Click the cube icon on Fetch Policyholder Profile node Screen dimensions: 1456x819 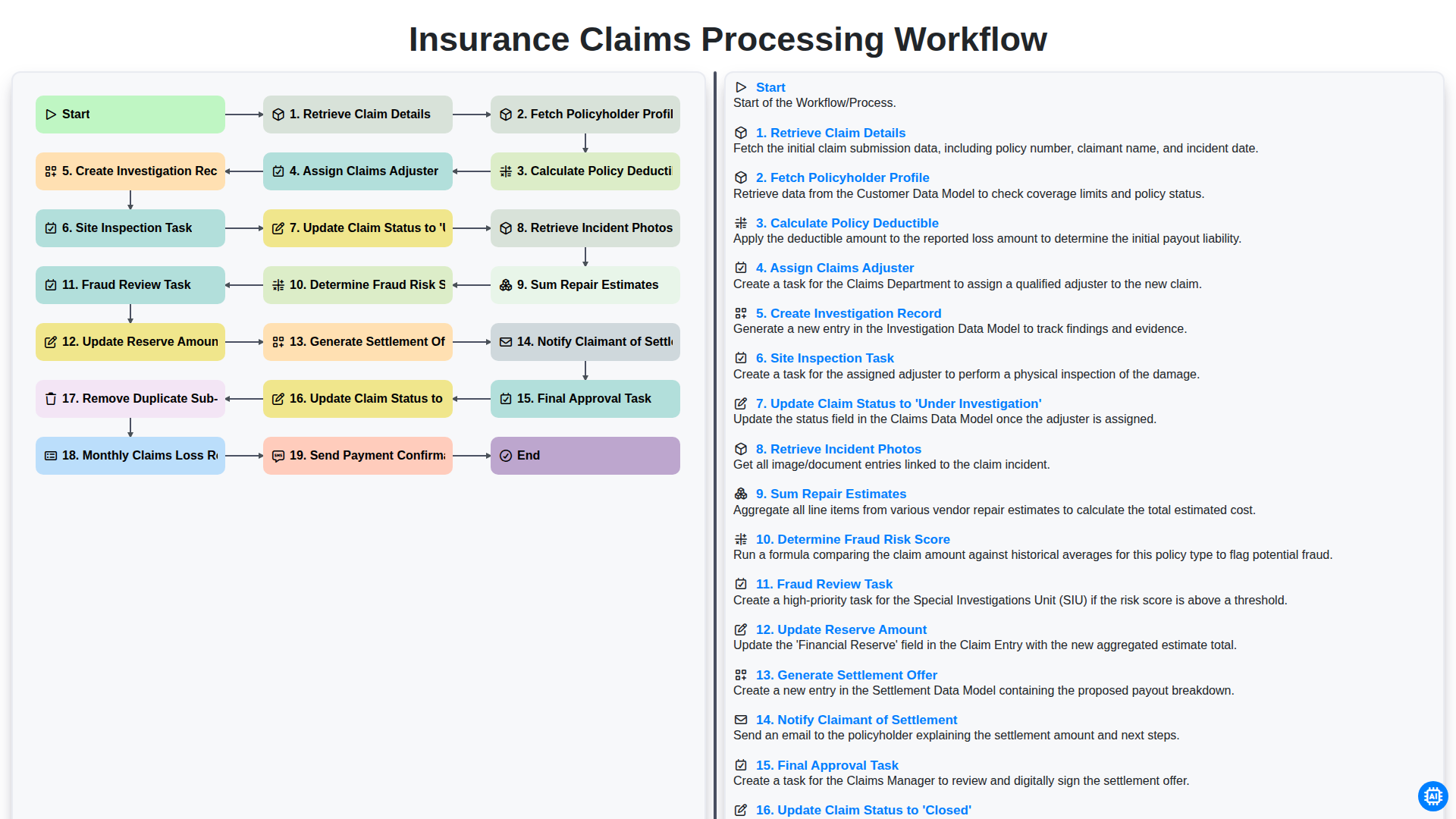pos(506,115)
